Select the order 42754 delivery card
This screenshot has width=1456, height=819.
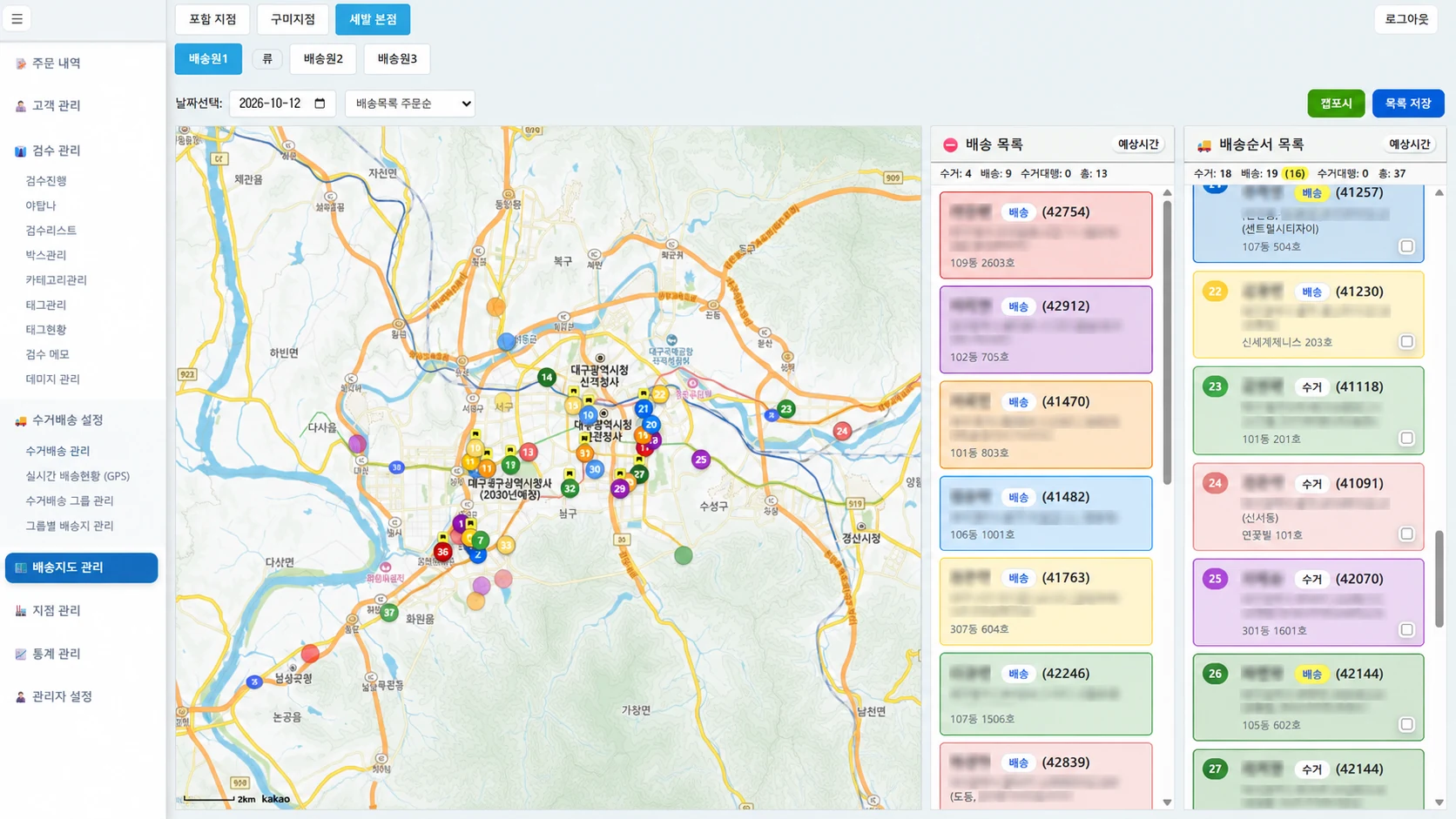(1046, 235)
